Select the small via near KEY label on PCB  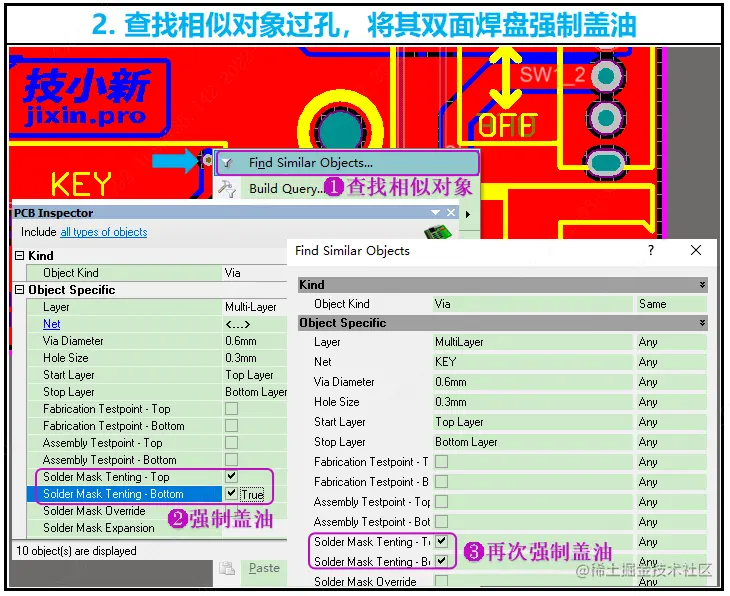[x=208, y=160]
